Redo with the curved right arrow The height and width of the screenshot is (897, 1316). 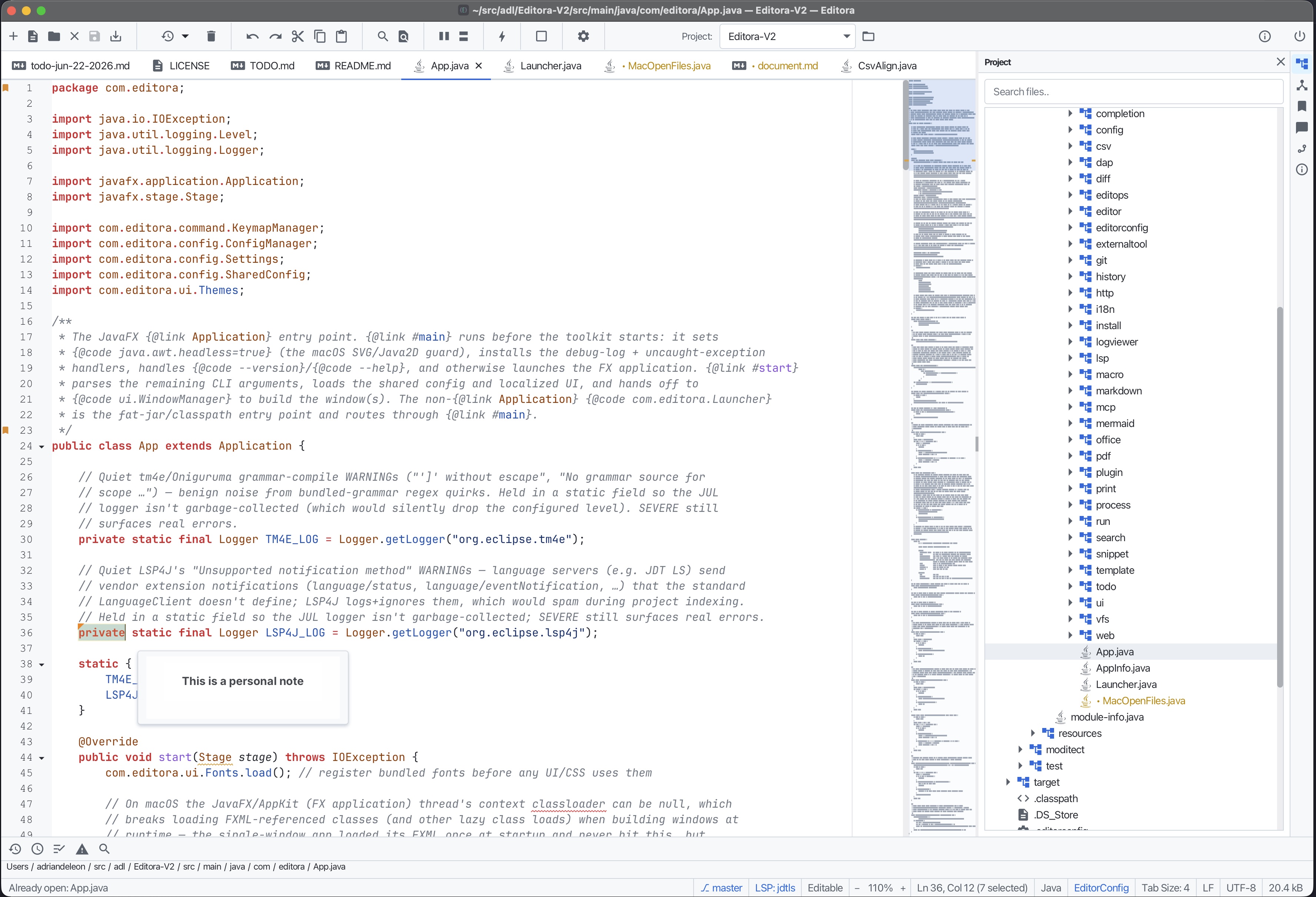(275, 36)
